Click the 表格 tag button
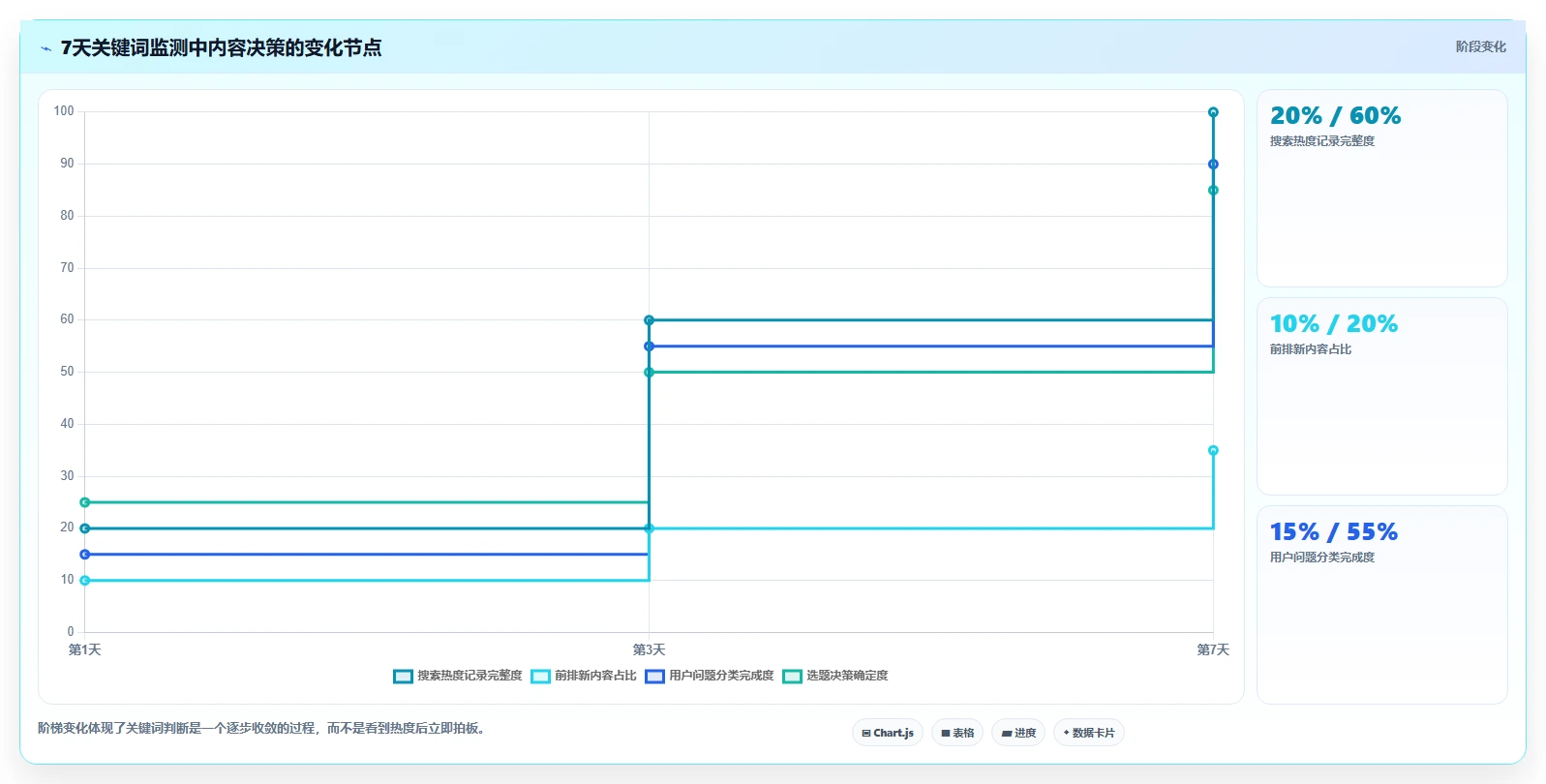 pos(957,733)
